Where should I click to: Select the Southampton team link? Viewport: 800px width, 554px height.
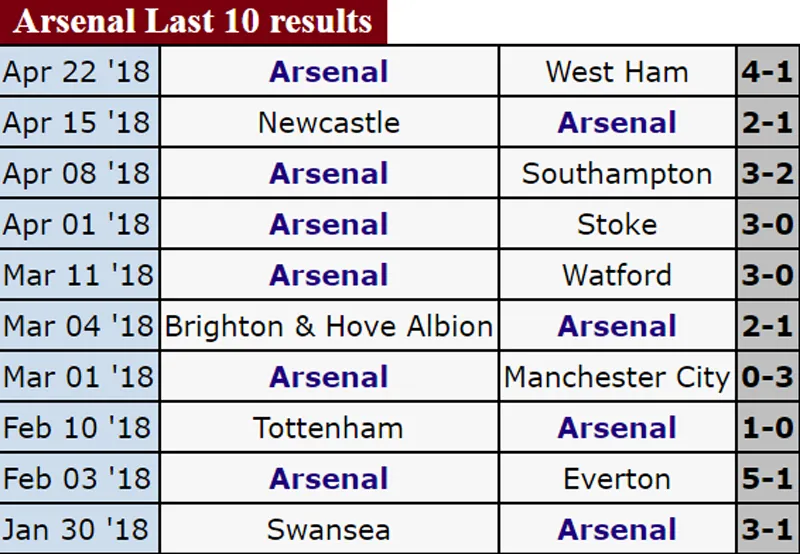click(617, 174)
